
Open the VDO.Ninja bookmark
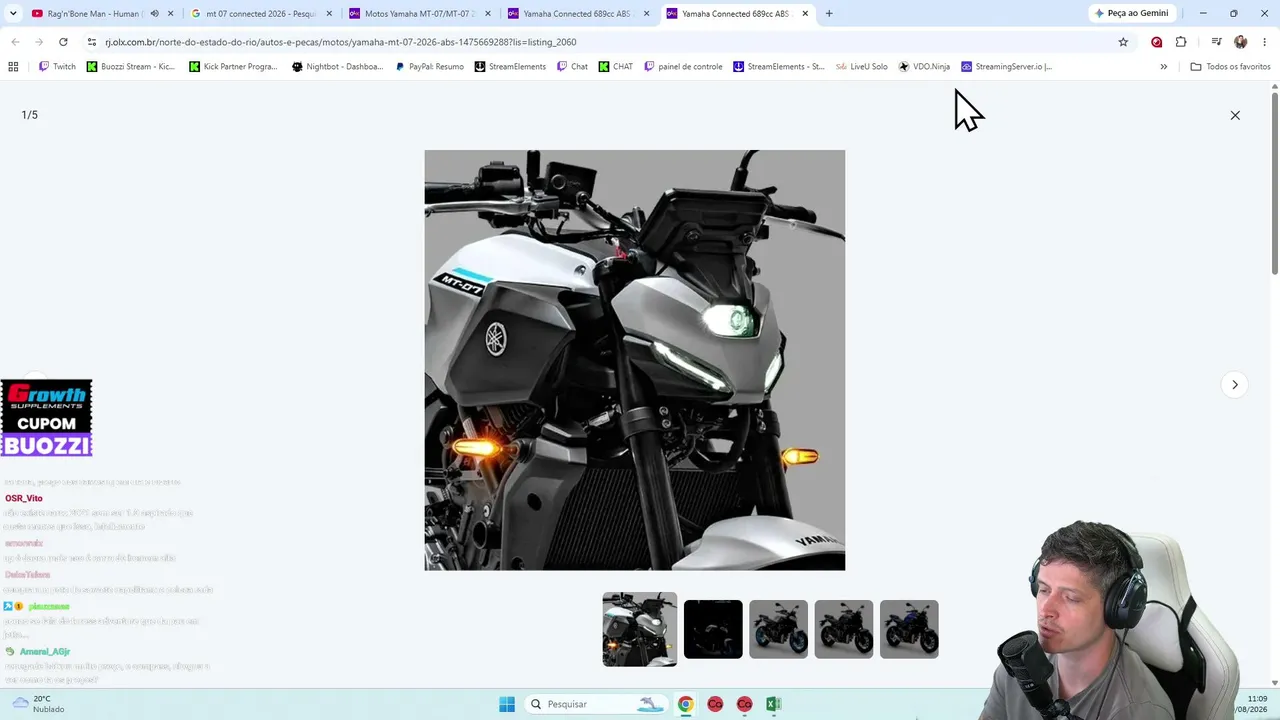click(924, 67)
